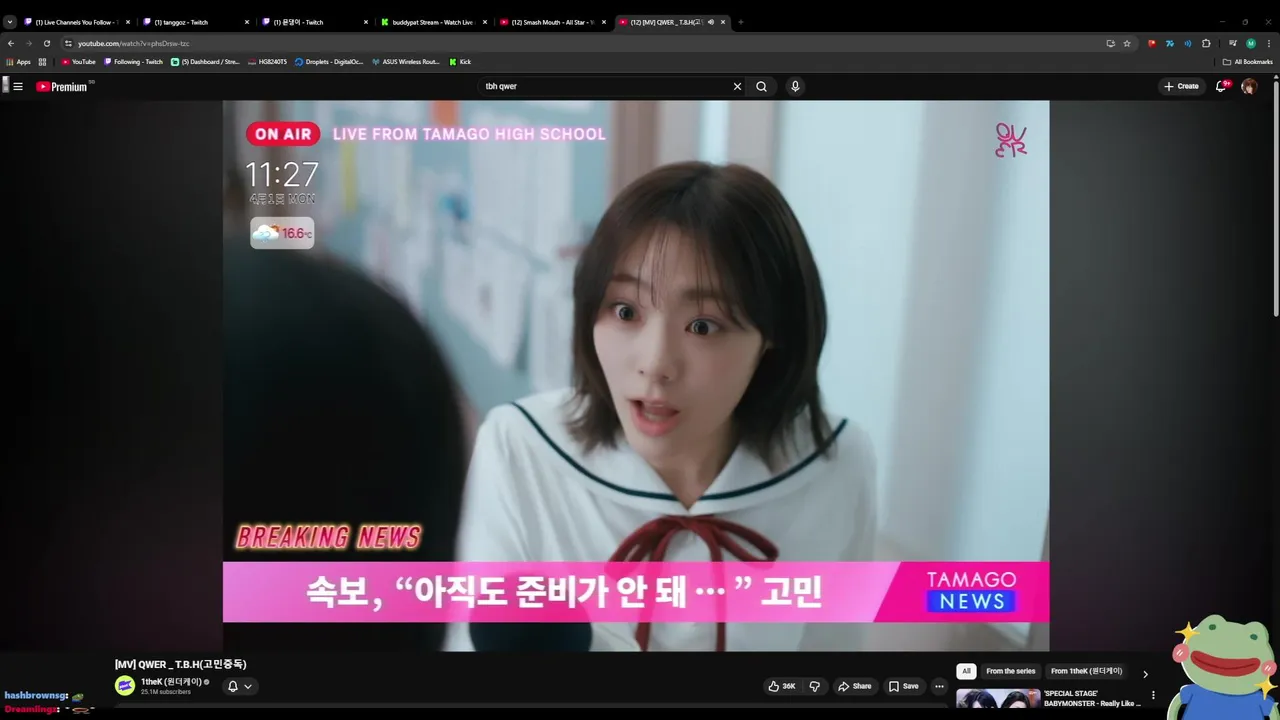Mute the audio-playing QWER tab
Screen dimensions: 1280x720
(711, 22)
